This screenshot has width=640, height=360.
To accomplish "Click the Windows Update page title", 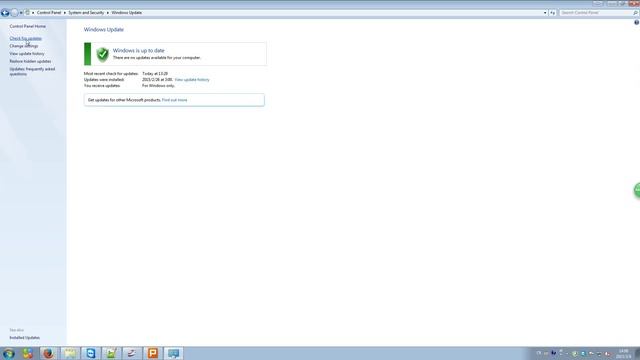I will coord(104,29).
